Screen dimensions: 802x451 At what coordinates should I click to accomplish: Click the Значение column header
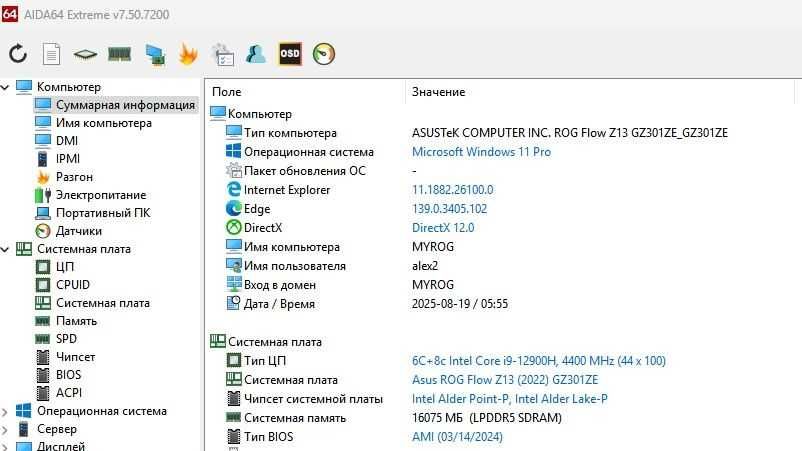point(438,92)
